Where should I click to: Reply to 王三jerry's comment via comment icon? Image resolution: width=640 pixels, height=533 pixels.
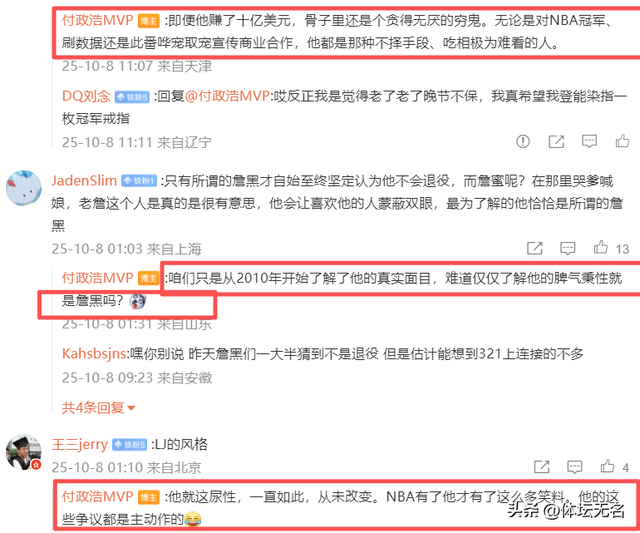pyautogui.click(x=575, y=466)
